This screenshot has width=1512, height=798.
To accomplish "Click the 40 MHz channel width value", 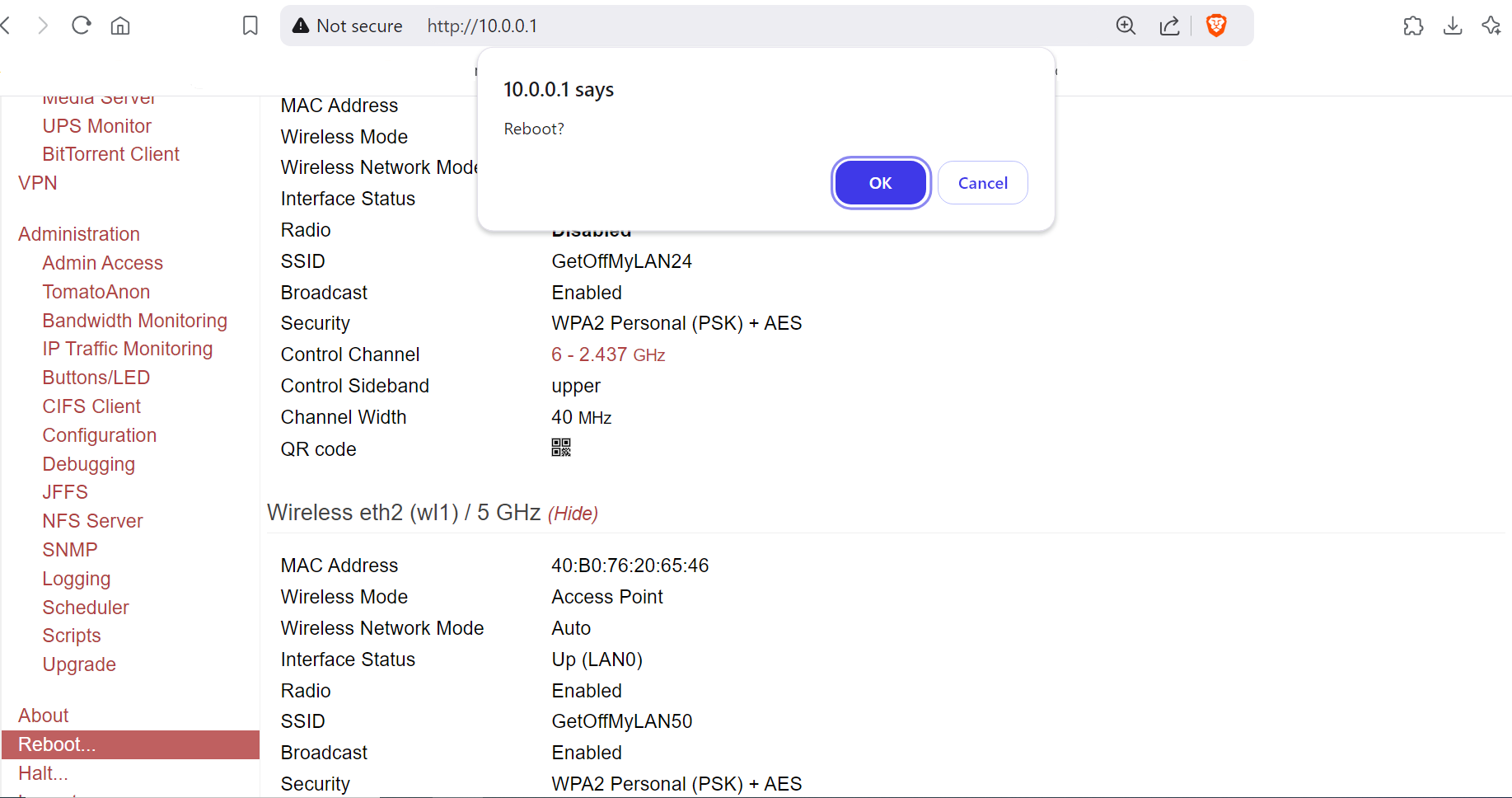I will (x=582, y=417).
